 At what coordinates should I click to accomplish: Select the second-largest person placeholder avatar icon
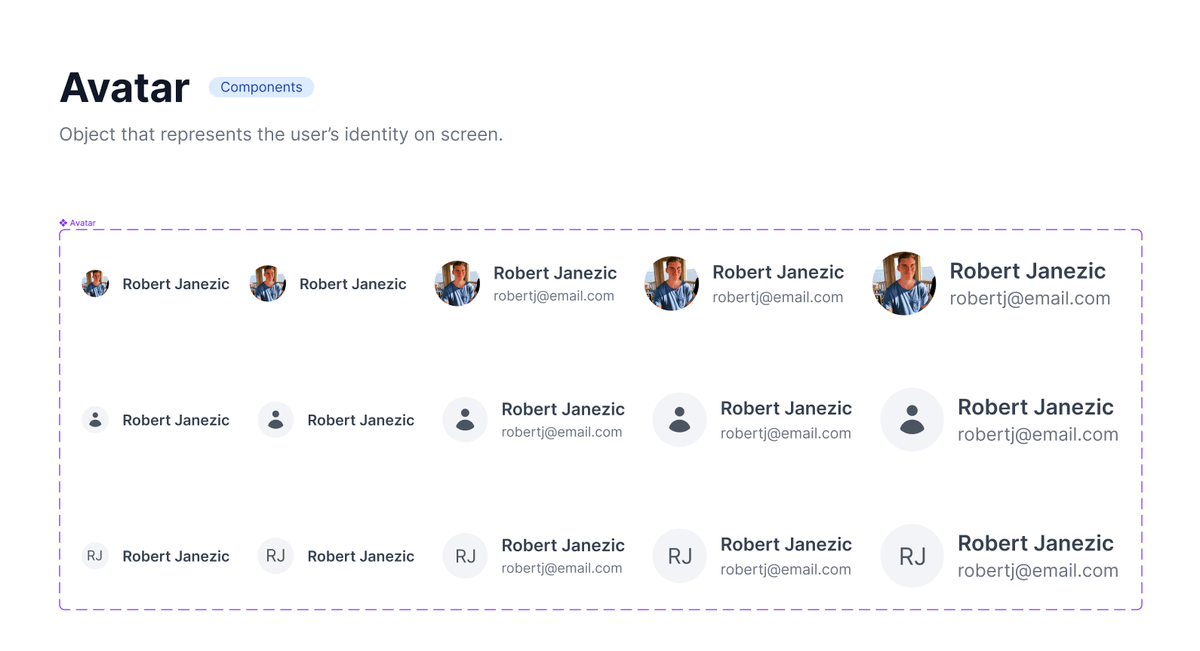679,420
